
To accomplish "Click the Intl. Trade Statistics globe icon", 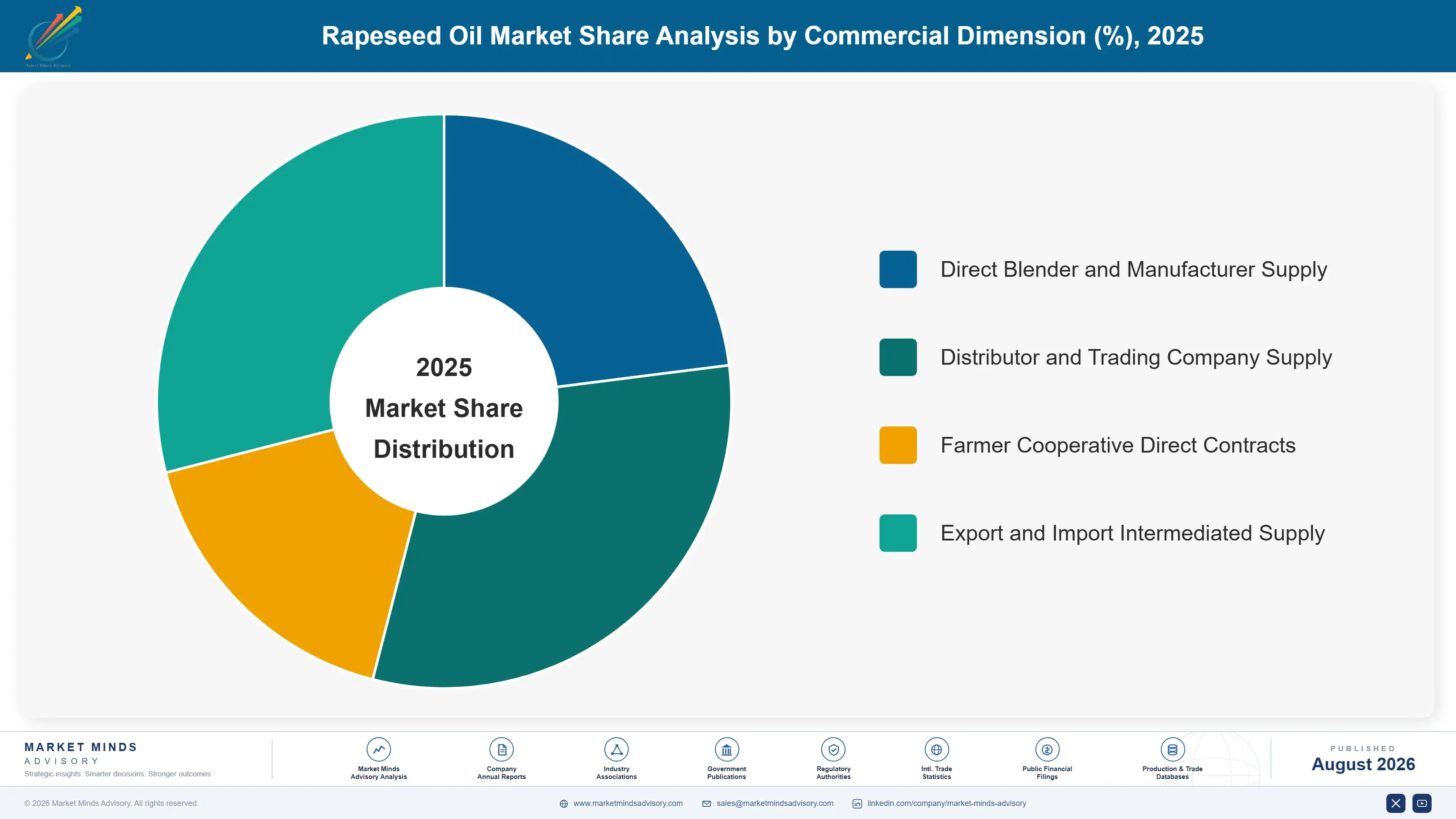I will coord(937,749).
